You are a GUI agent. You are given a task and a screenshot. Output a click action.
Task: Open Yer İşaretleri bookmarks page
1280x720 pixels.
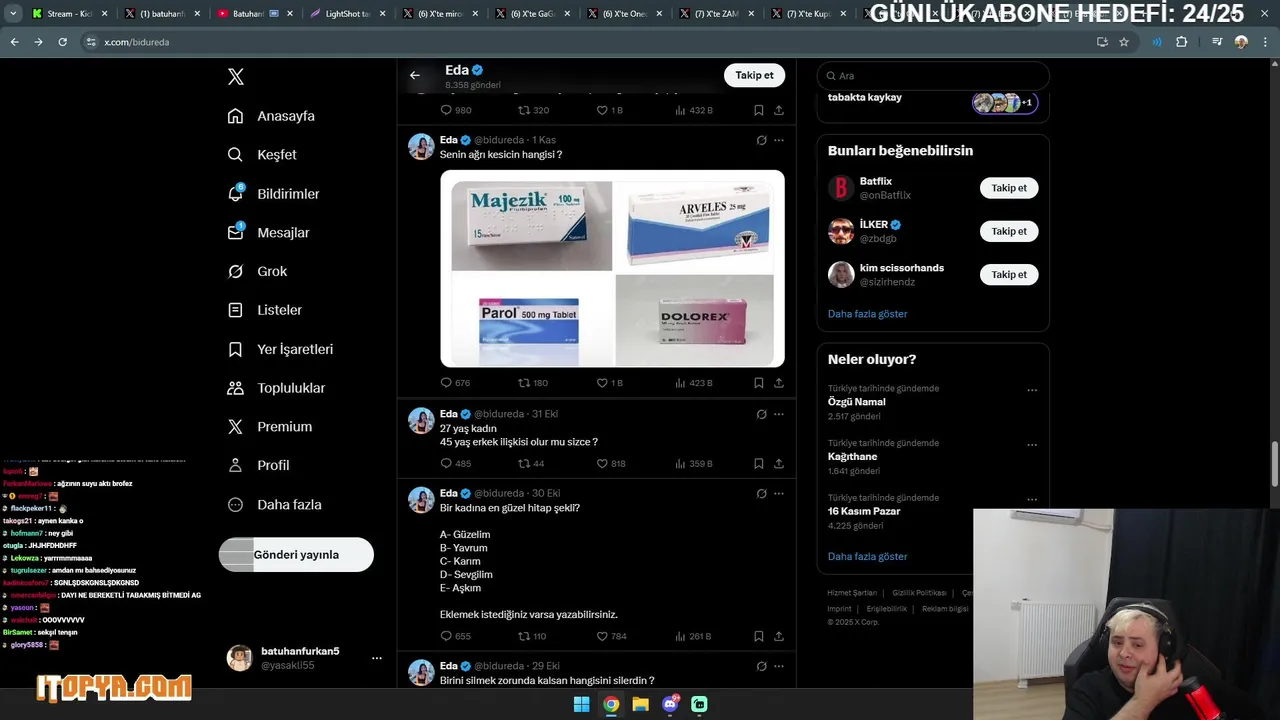280,349
